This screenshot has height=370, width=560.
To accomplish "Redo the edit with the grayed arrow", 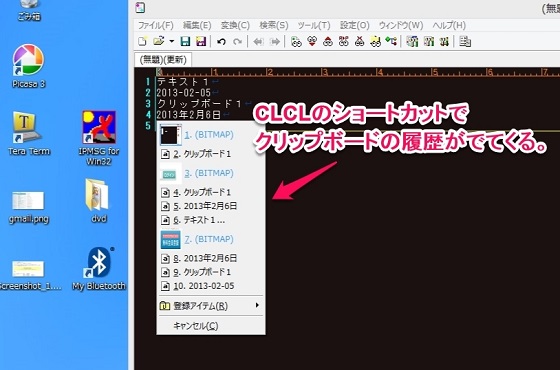I will click(238, 42).
